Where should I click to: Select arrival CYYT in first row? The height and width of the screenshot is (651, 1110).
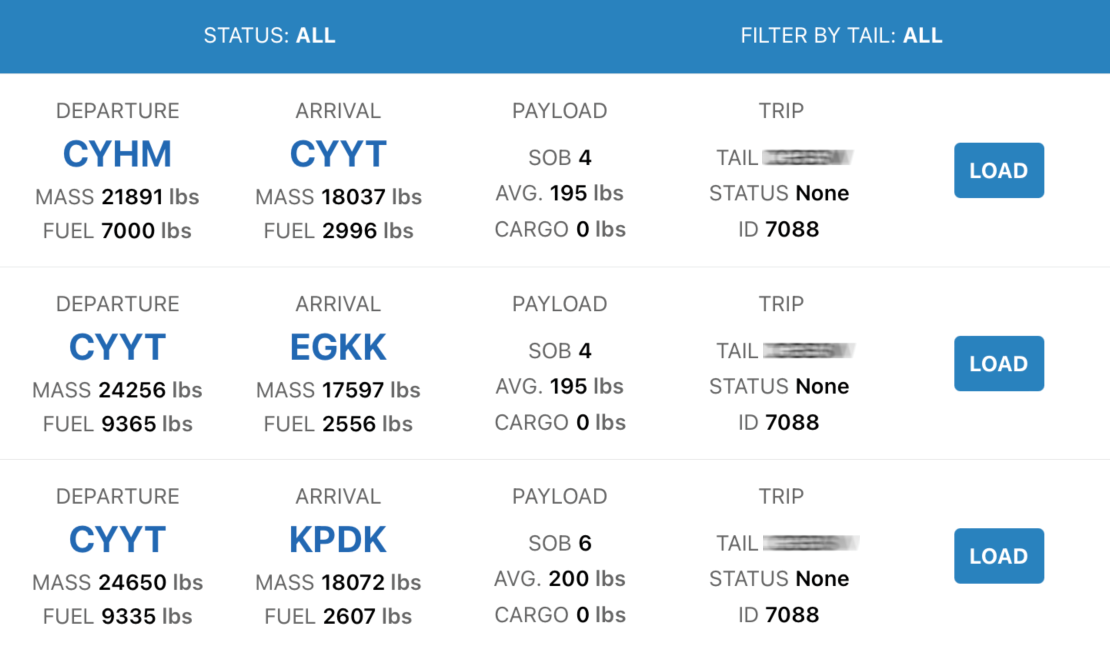point(338,154)
